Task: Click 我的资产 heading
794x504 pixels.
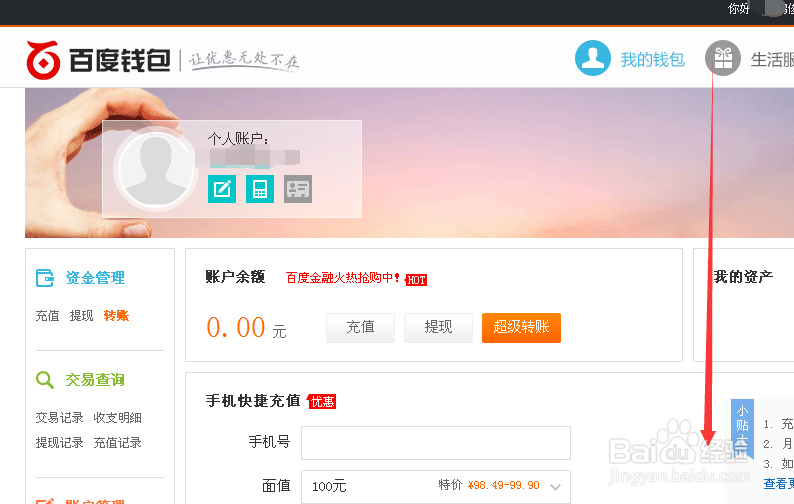Action: (x=743, y=277)
